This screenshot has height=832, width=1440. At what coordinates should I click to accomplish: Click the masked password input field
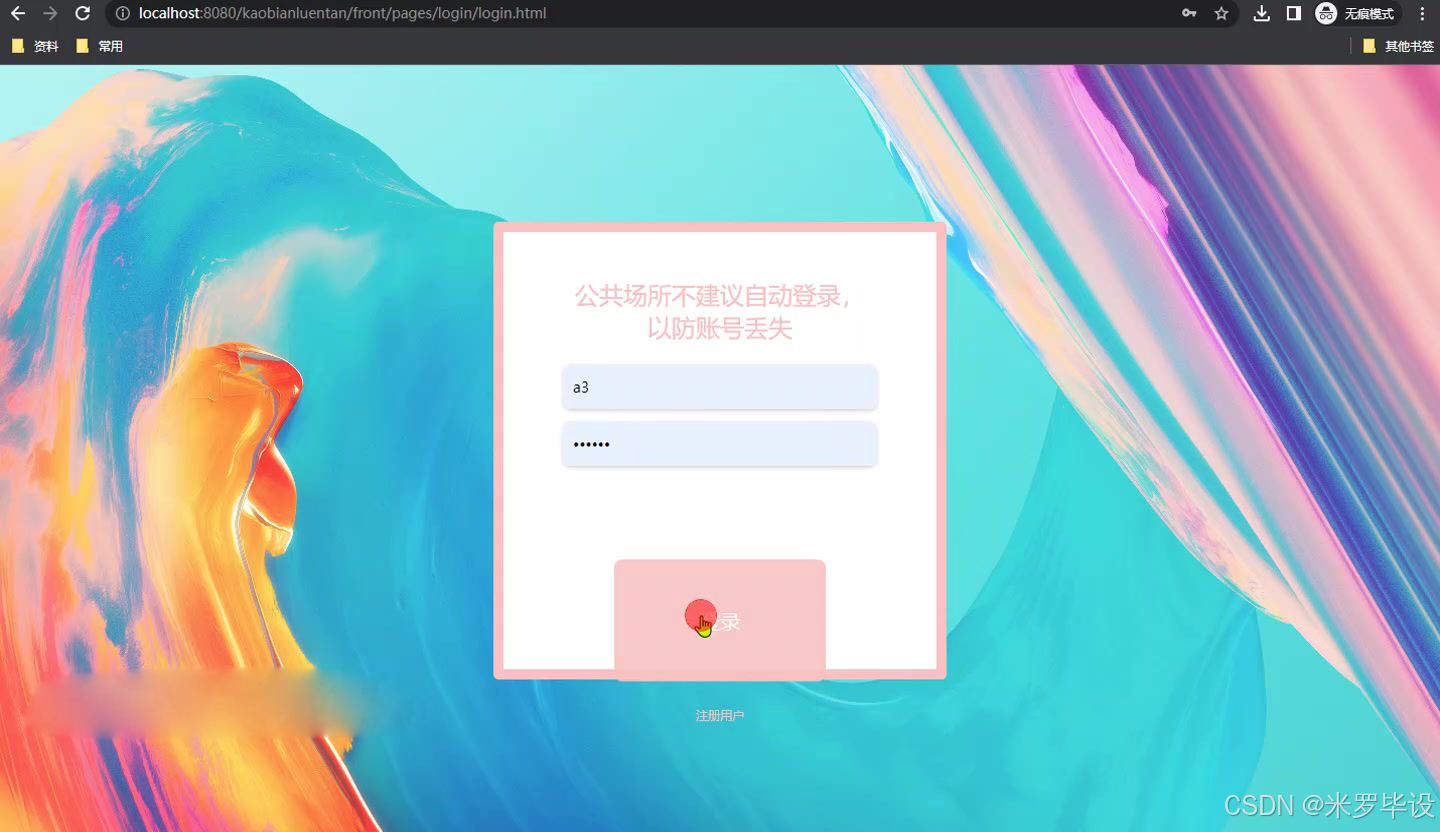(x=719, y=443)
